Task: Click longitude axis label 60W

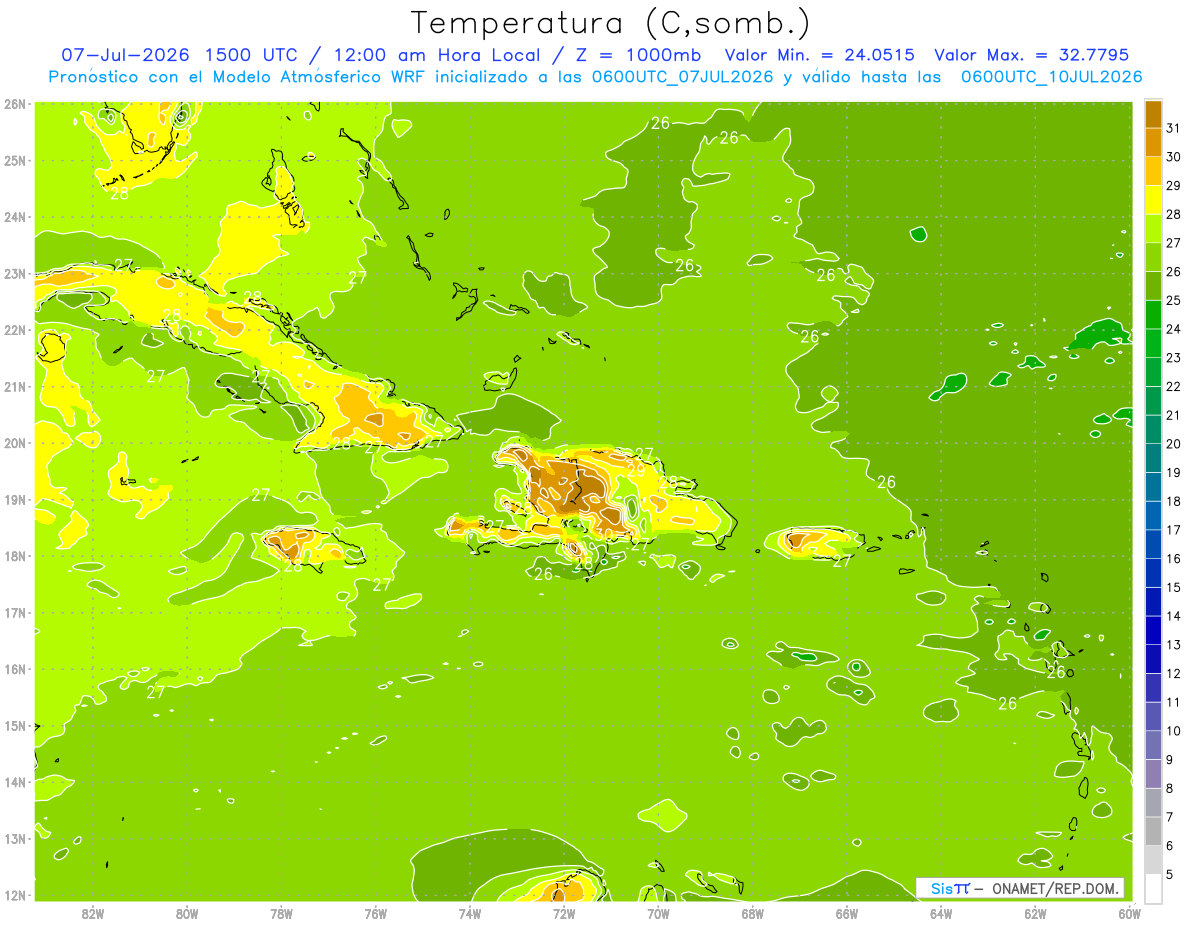Action: (1129, 913)
